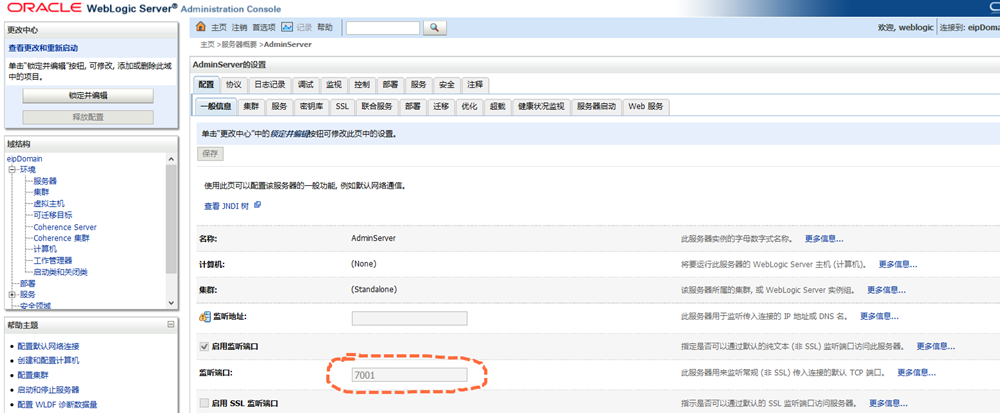The width and height of the screenshot is (1000, 413).
Task: Select the 控制 tab
Action: [x=362, y=85]
